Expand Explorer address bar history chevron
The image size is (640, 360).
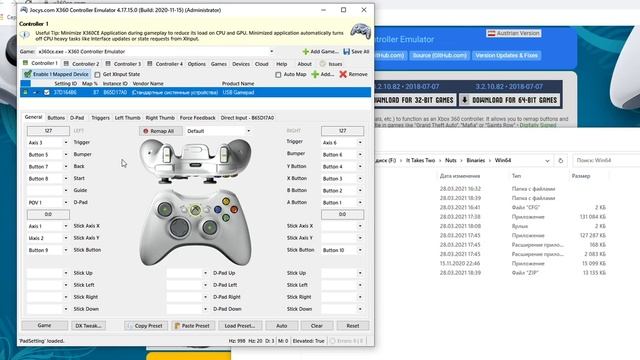(547, 161)
